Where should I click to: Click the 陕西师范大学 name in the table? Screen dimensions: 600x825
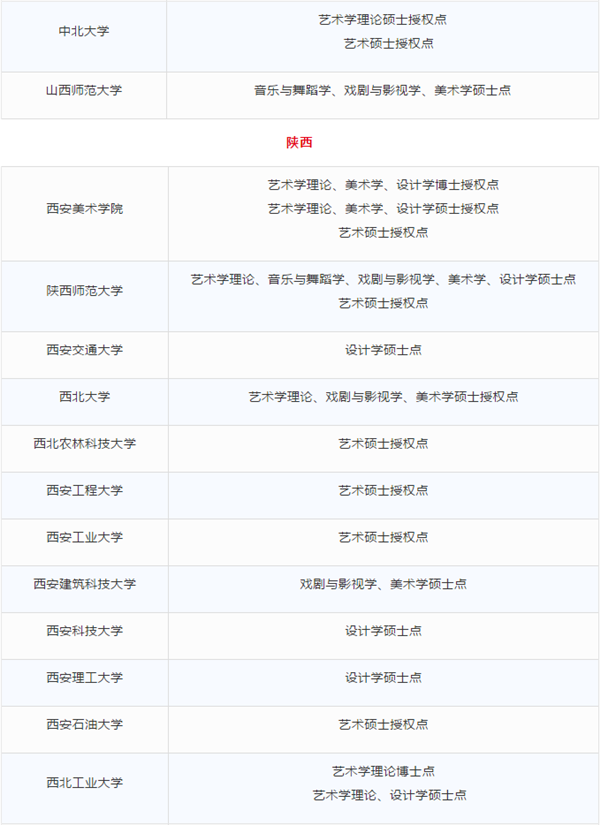pyautogui.click(x=84, y=291)
